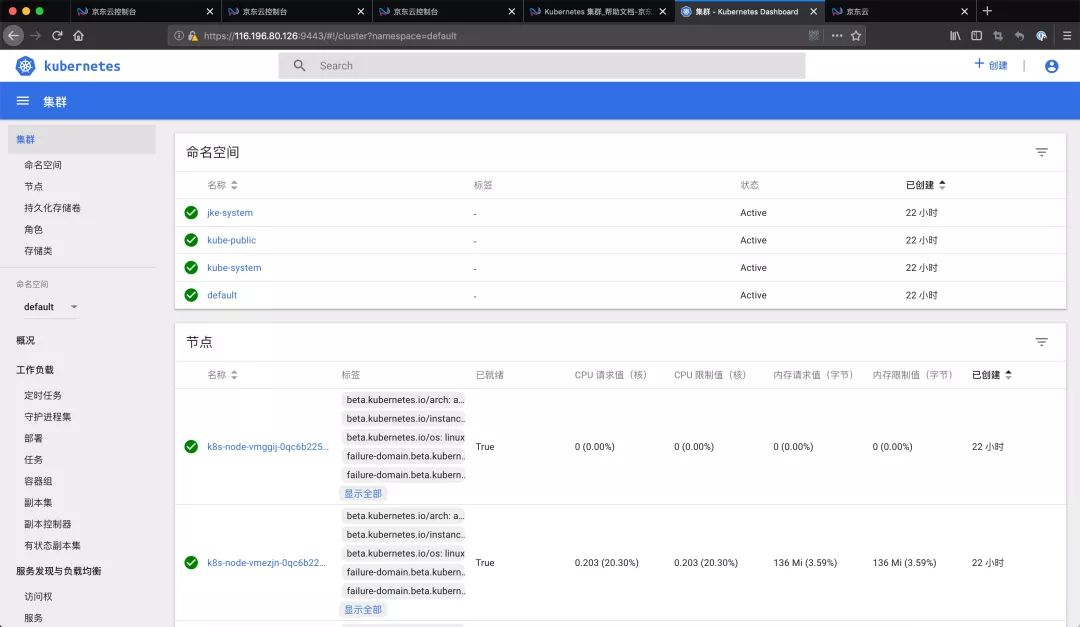Expand the default namespace dropdown
The height and width of the screenshot is (627, 1080).
[74, 307]
